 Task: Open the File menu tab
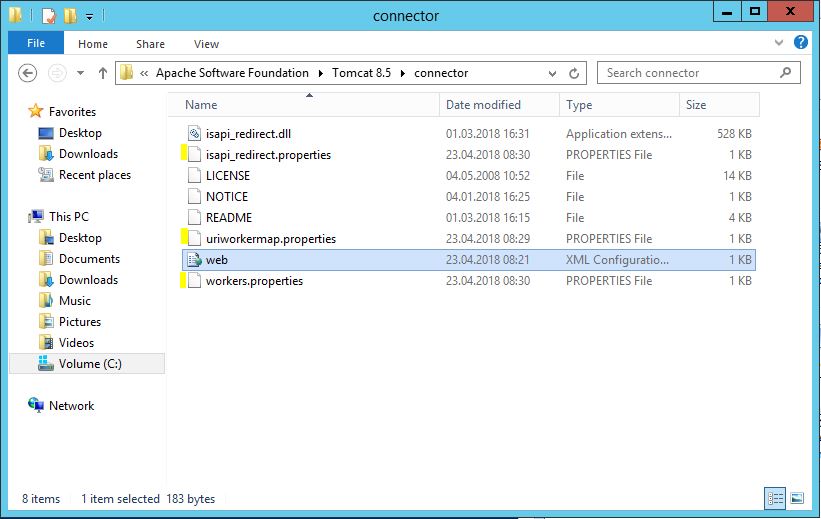(x=36, y=43)
